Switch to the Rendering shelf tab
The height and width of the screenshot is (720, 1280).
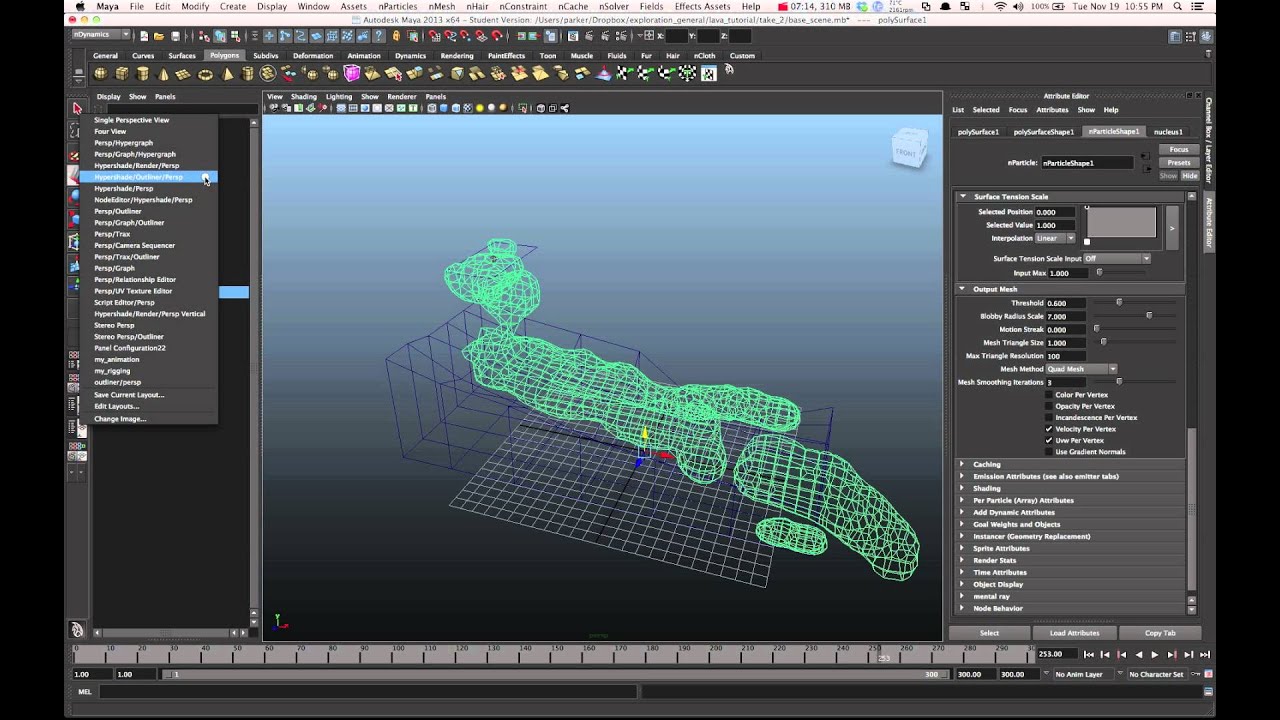click(x=457, y=56)
